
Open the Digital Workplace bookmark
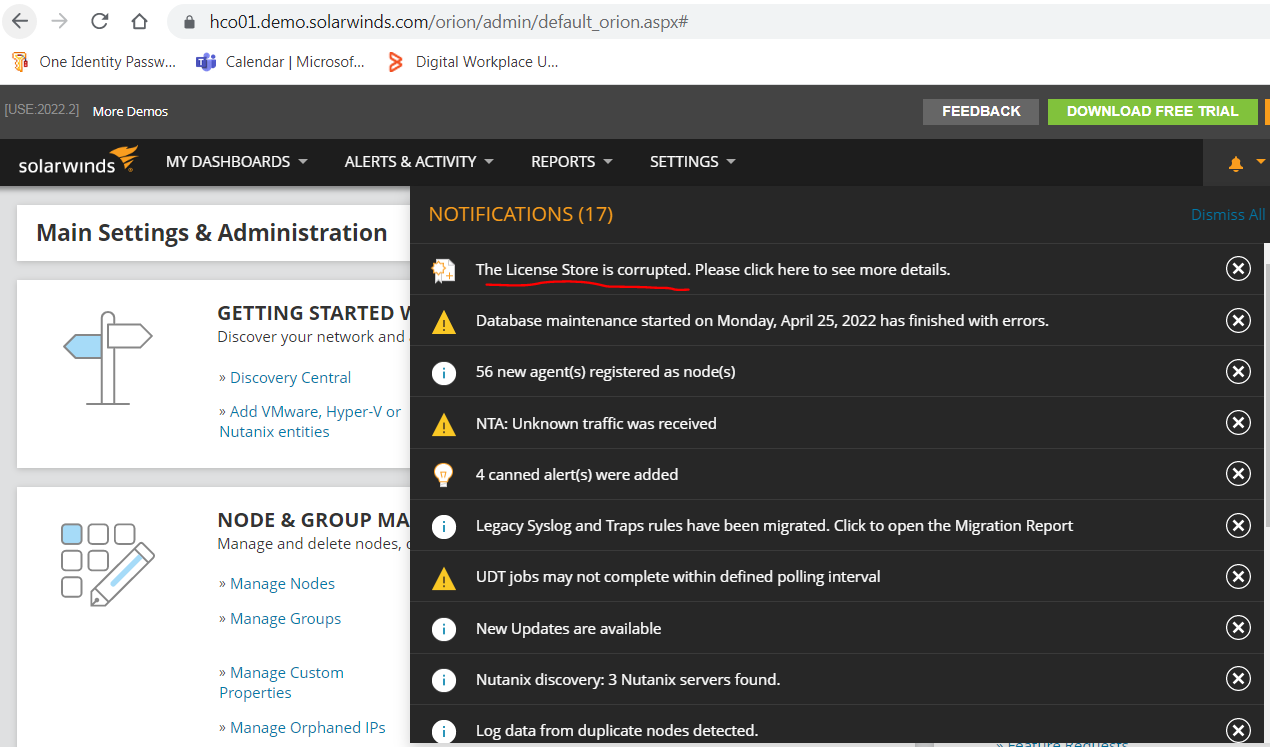pyautogui.click(x=473, y=62)
